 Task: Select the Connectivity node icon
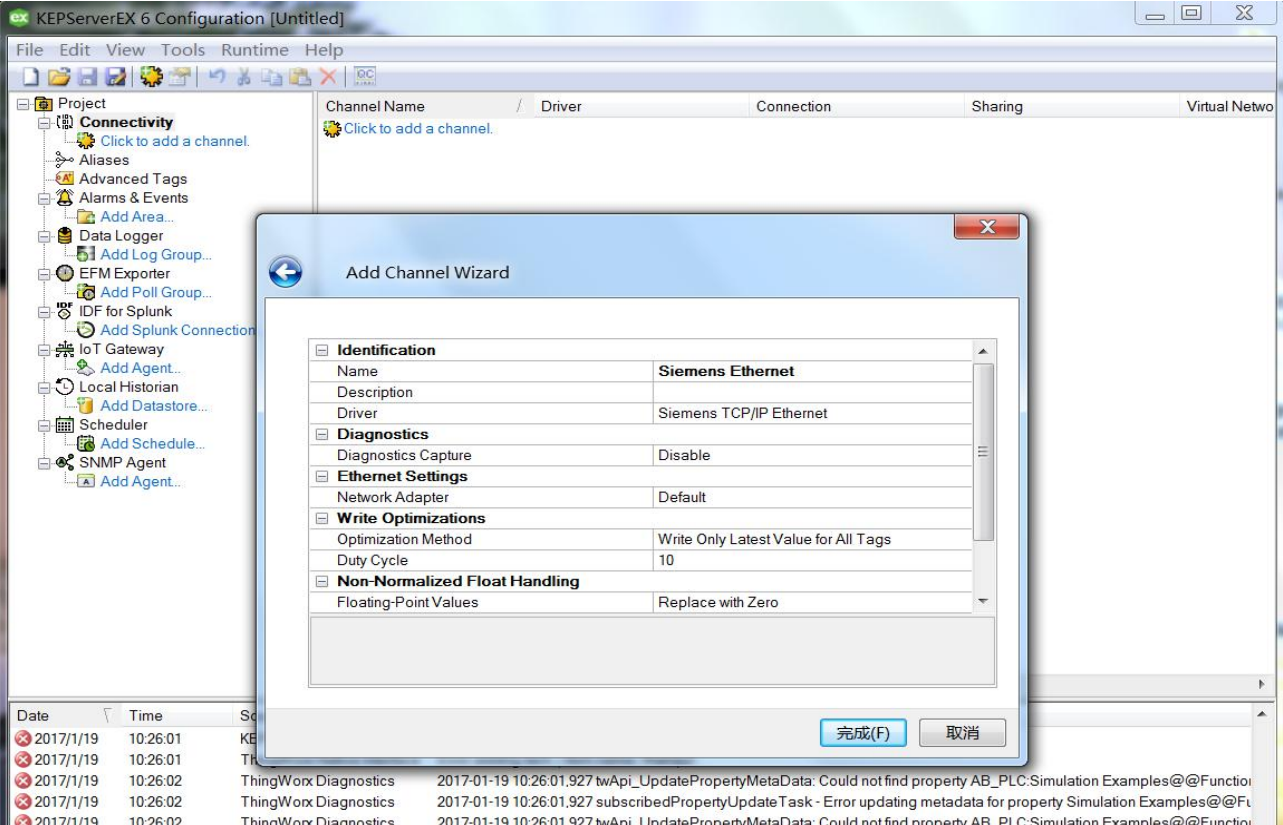click(65, 122)
